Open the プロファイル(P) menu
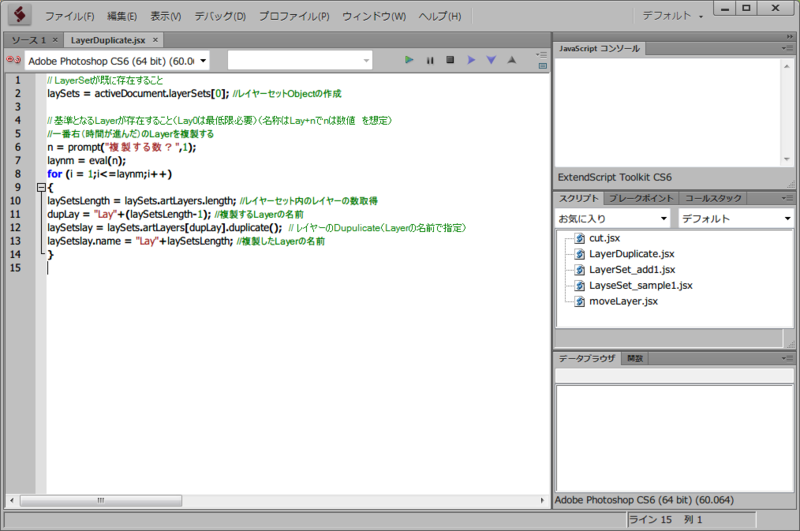This screenshot has height=531, width=800. (294, 16)
